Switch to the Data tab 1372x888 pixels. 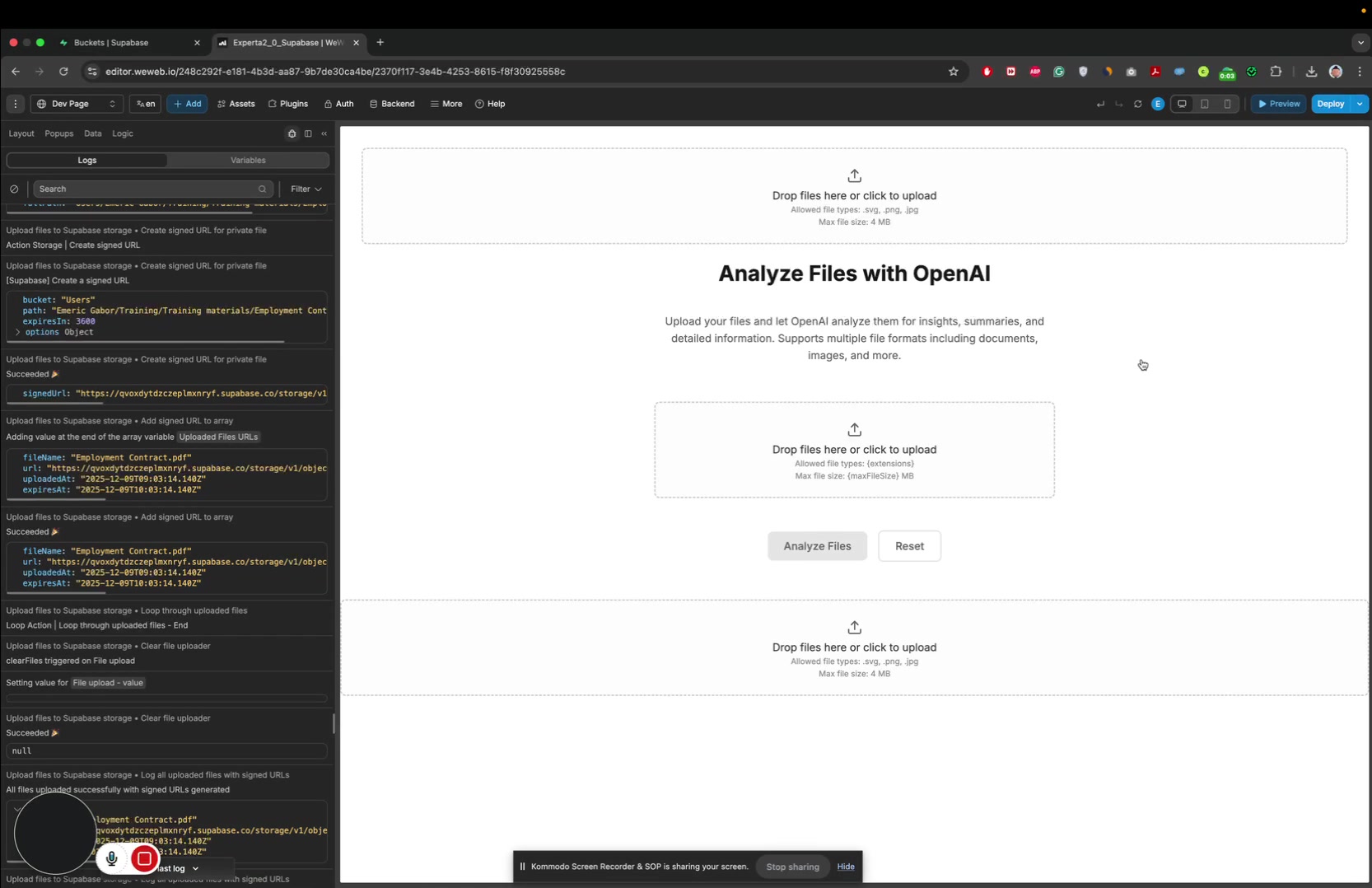(92, 133)
